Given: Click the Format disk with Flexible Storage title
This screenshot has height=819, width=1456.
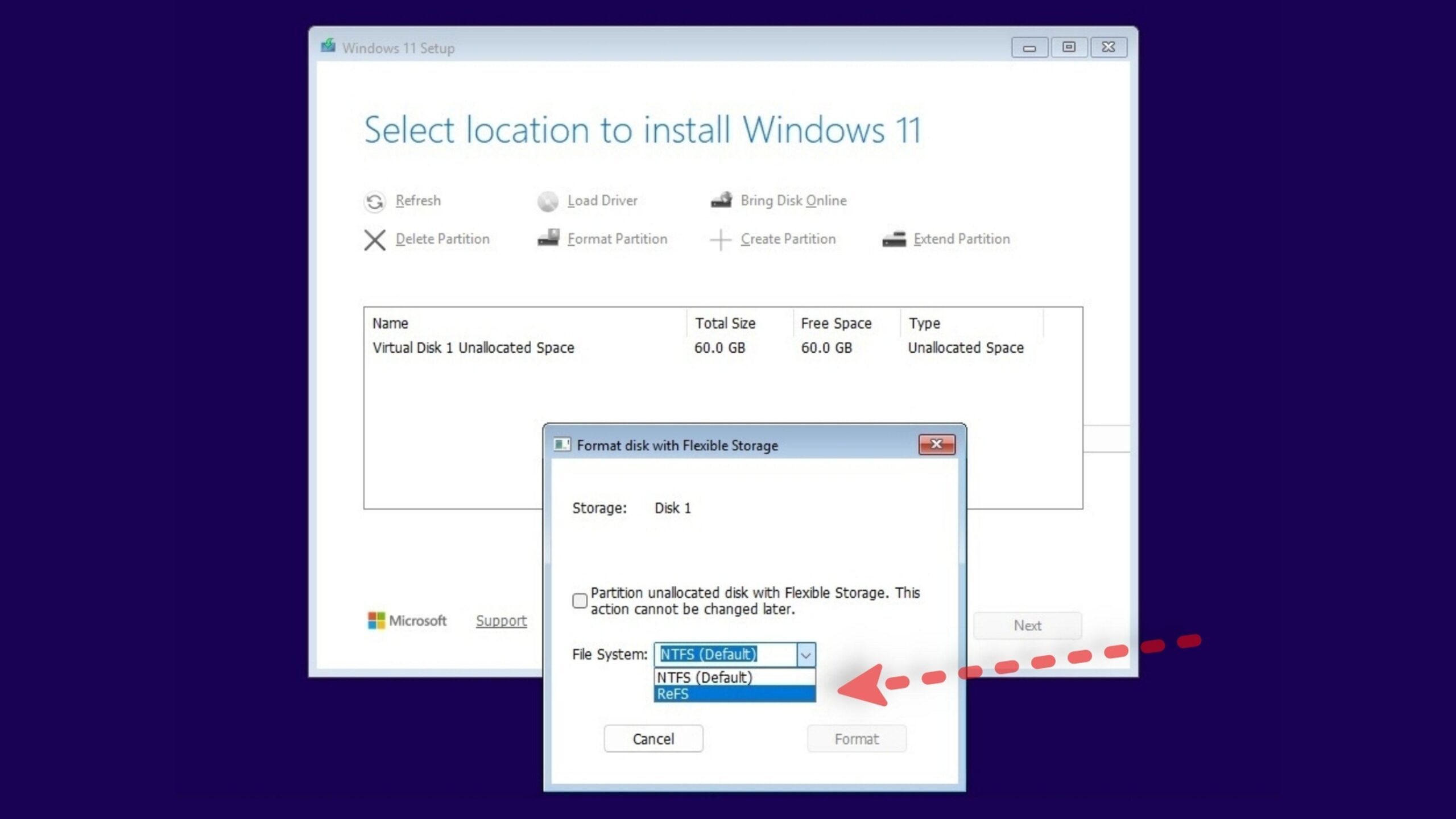Looking at the screenshot, I should point(677,445).
